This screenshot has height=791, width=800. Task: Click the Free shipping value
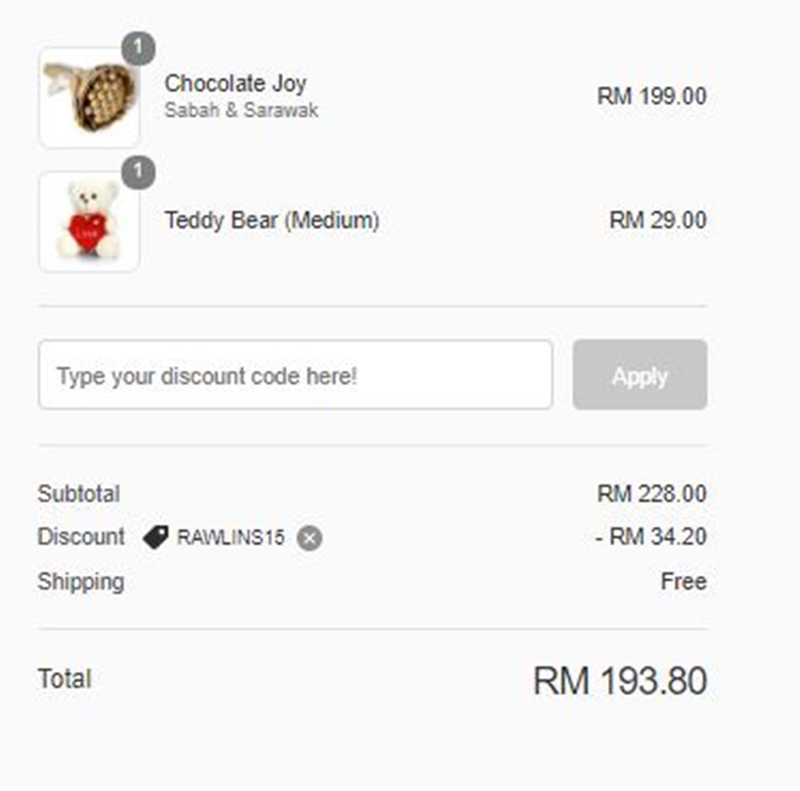[684, 581]
